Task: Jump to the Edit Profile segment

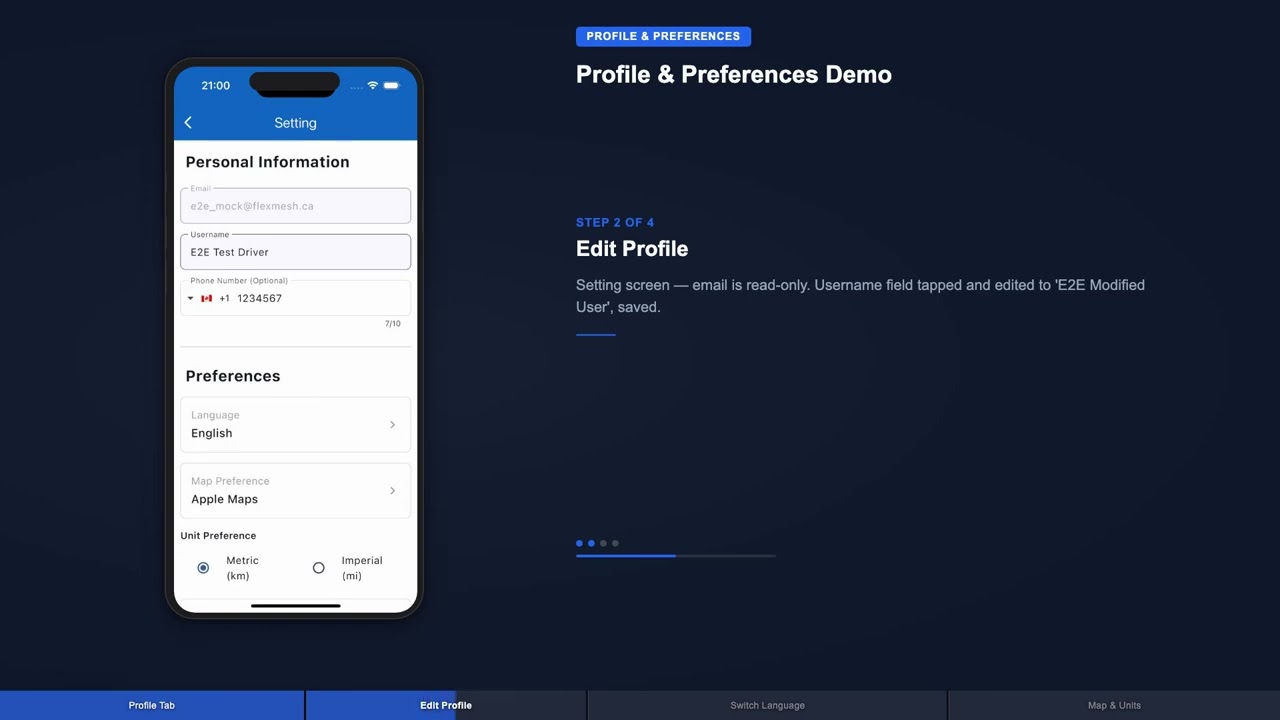Action: click(x=446, y=705)
